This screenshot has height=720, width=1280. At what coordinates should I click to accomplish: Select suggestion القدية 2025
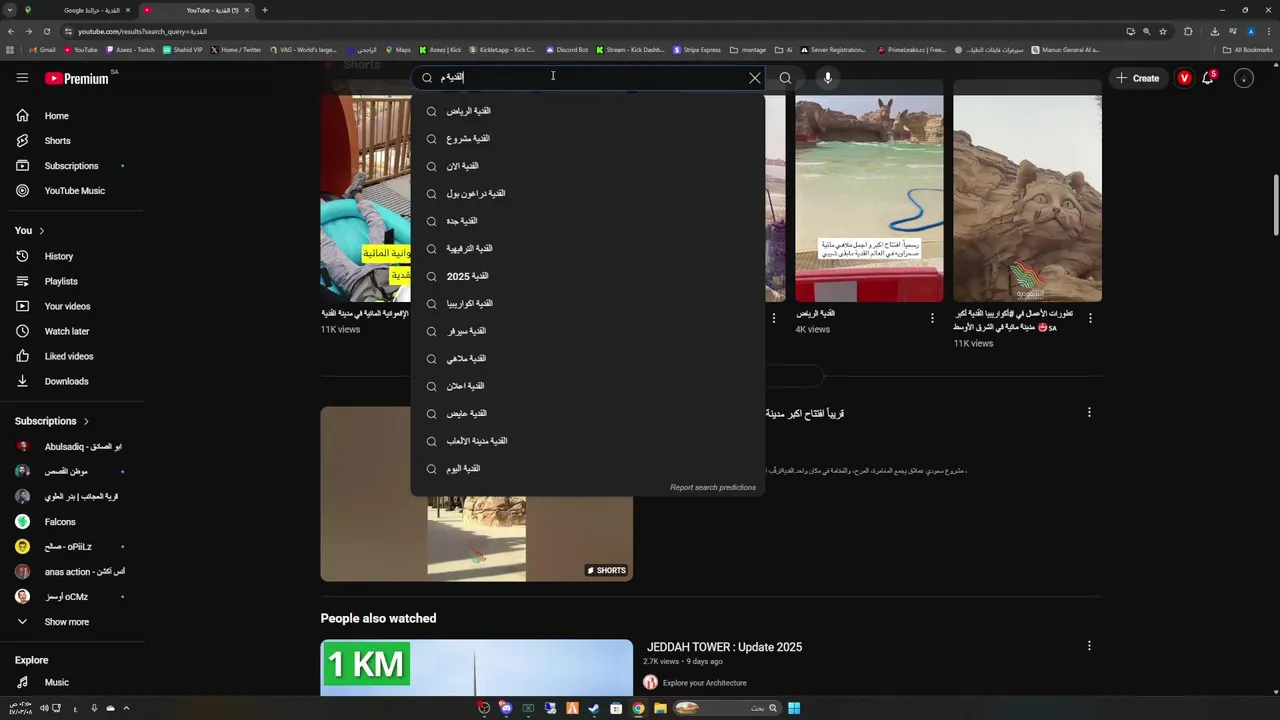click(588, 276)
